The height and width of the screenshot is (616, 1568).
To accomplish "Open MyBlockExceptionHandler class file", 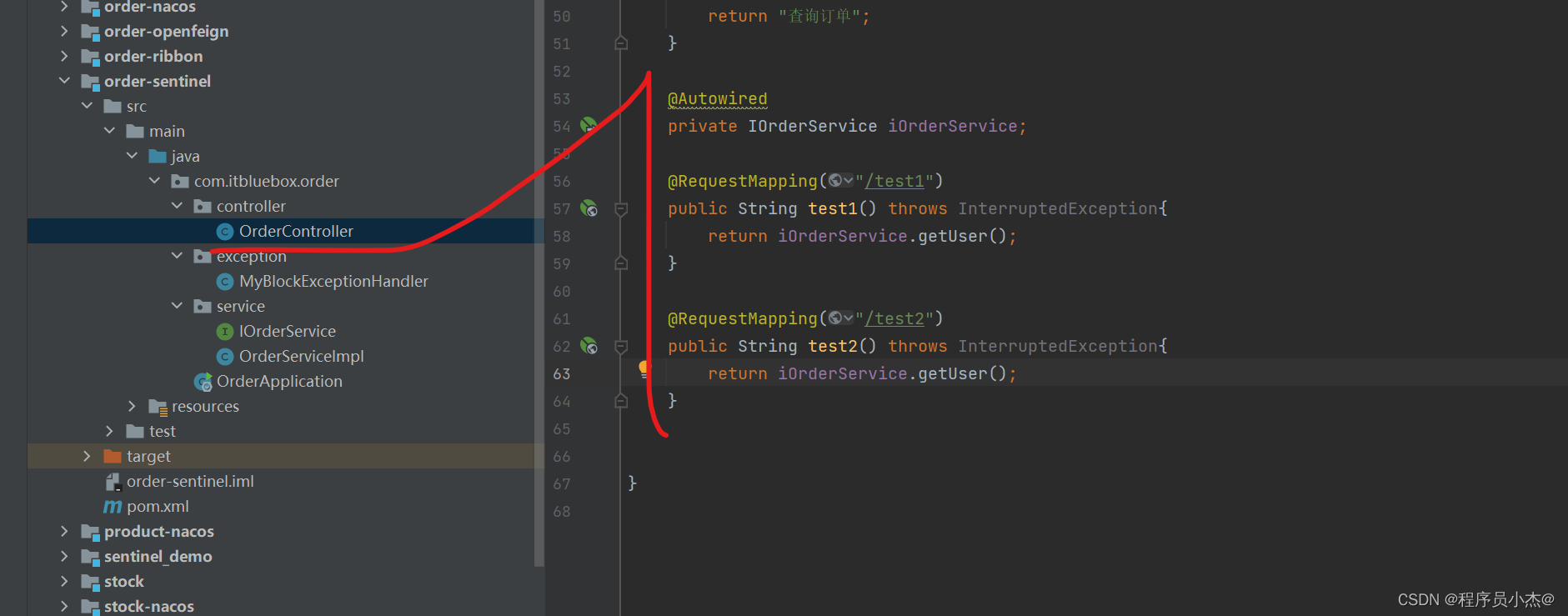I will tap(333, 281).
